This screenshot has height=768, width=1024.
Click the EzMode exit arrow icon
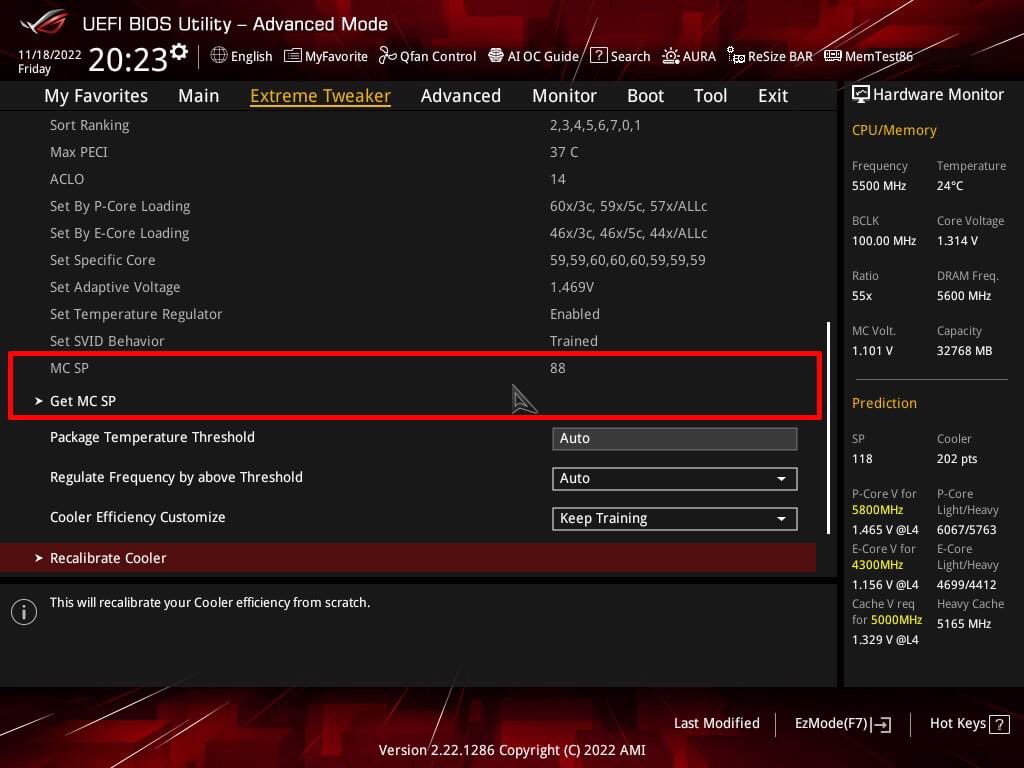click(881, 724)
